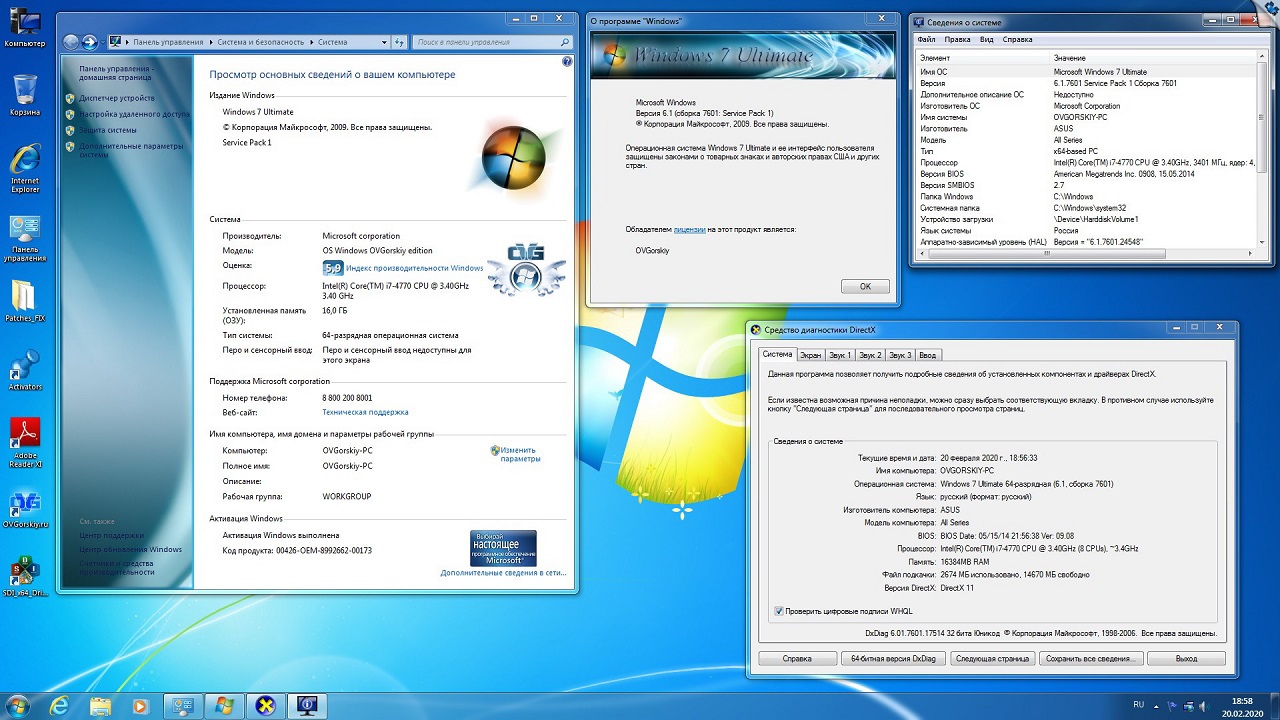The width and height of the screenshot is (1280, 720).
Task: Switch to the Экран tab in DirectX
Action: tap(810, 355)
